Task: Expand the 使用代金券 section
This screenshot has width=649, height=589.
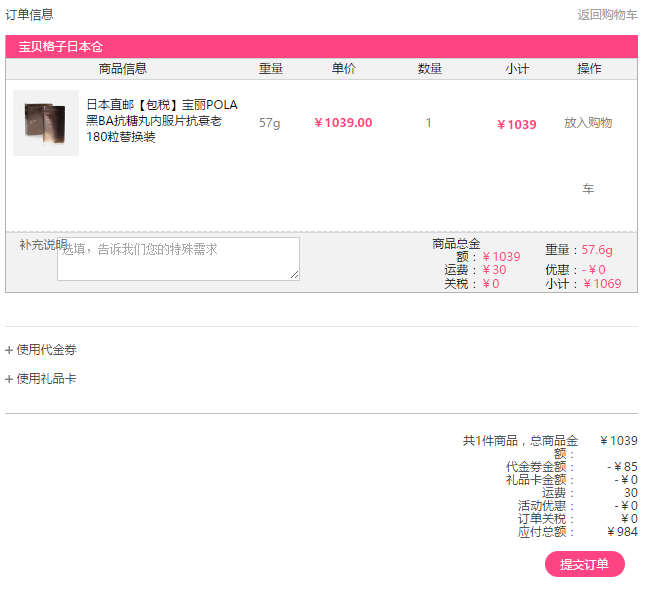Action: (x=41, y=350)
